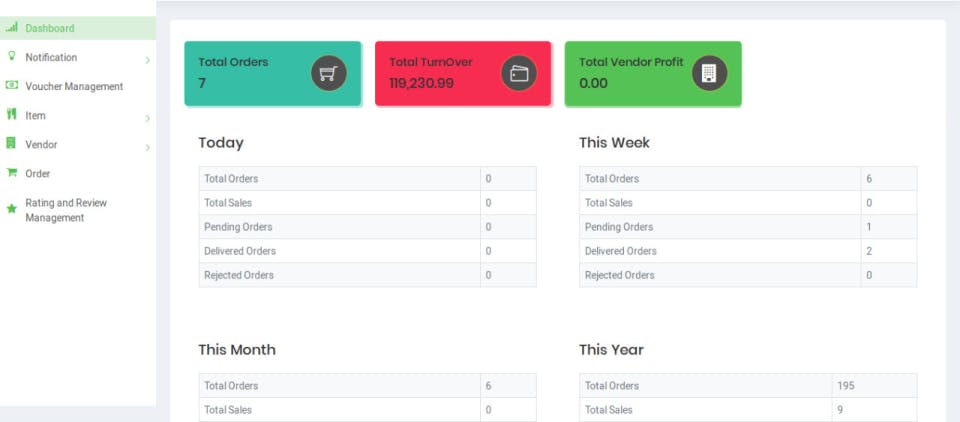Select the Total TurnOver summary card
The height and width of the screenshot is (422, 960).
point(463,73)
